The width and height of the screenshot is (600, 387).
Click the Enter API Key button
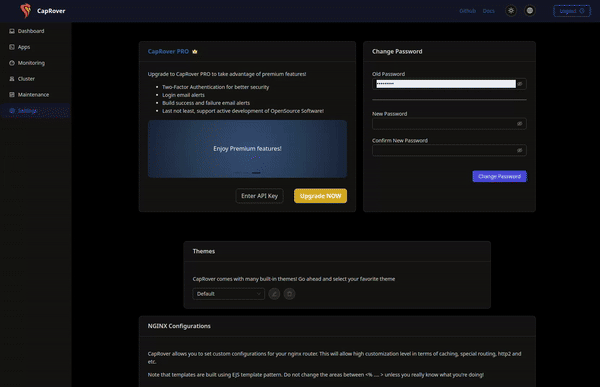pyautogui.click(x=259, y=196)
